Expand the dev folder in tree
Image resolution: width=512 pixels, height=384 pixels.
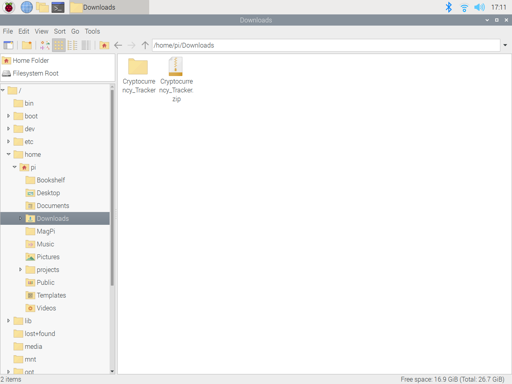9,129
